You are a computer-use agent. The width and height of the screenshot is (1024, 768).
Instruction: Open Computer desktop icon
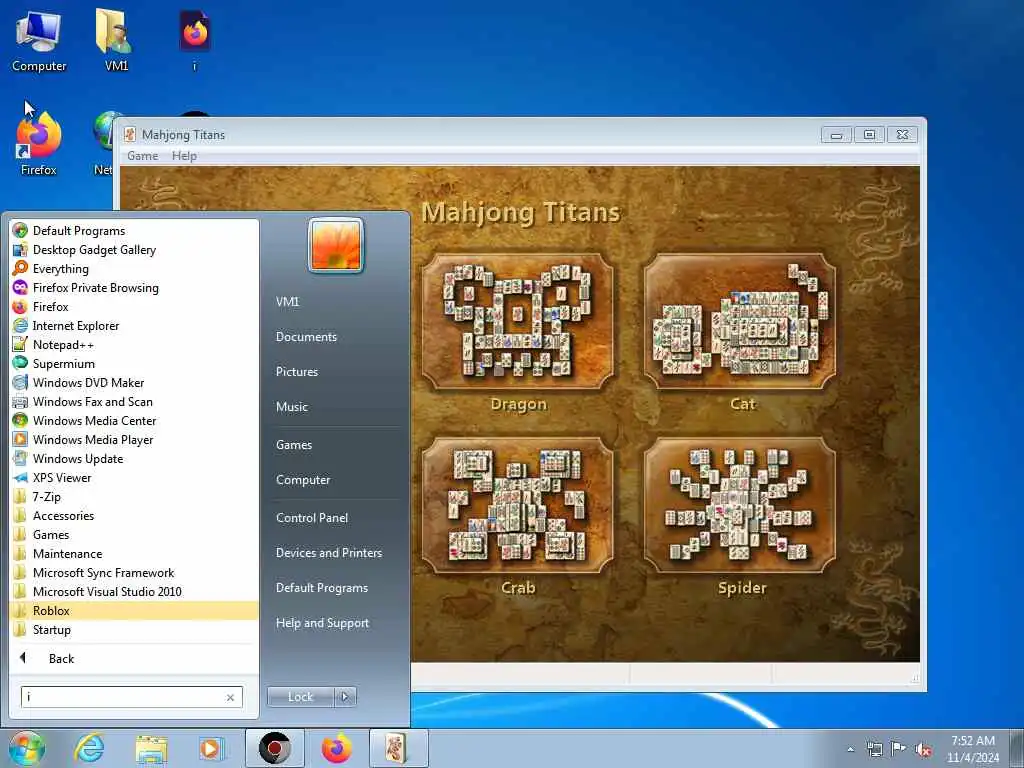[x=39, y=40]
